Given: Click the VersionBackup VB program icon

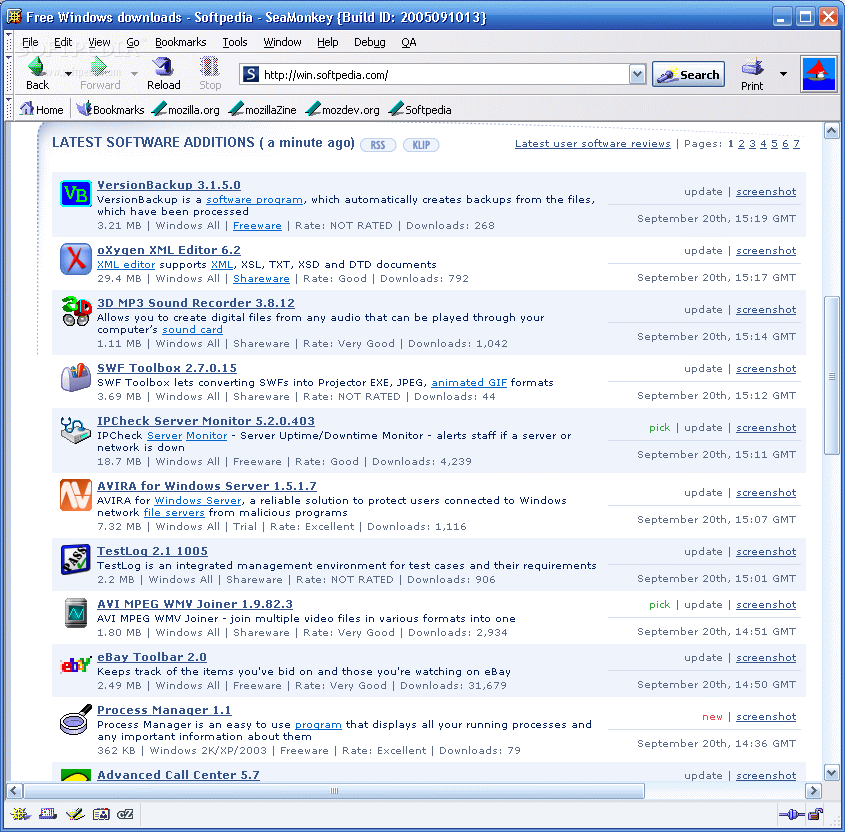Looking at the screenshot, I should tap(75, 194).
